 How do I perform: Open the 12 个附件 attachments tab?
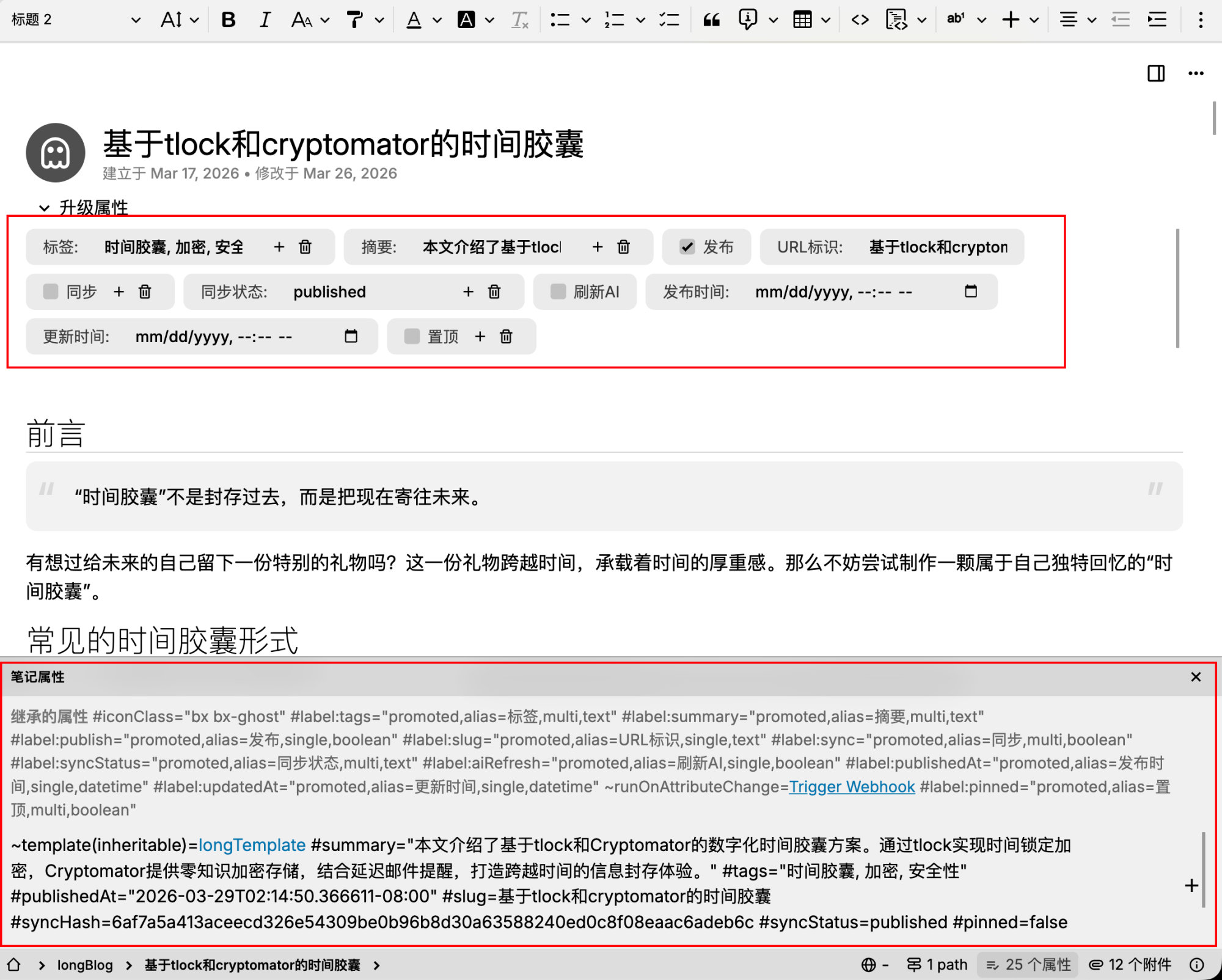(1130, 965)
